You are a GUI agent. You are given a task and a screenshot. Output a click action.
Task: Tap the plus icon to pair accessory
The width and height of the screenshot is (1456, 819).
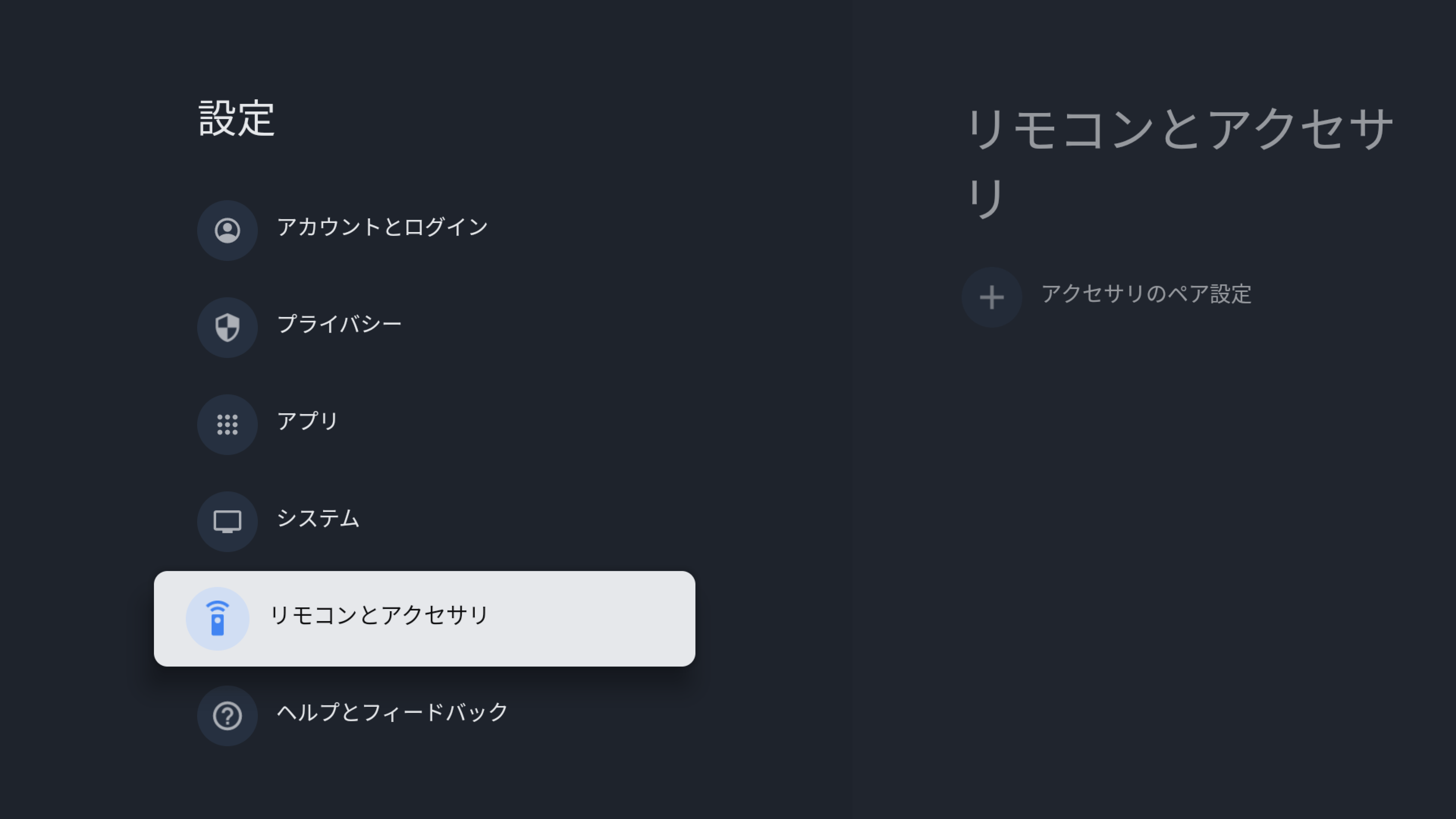992,297
